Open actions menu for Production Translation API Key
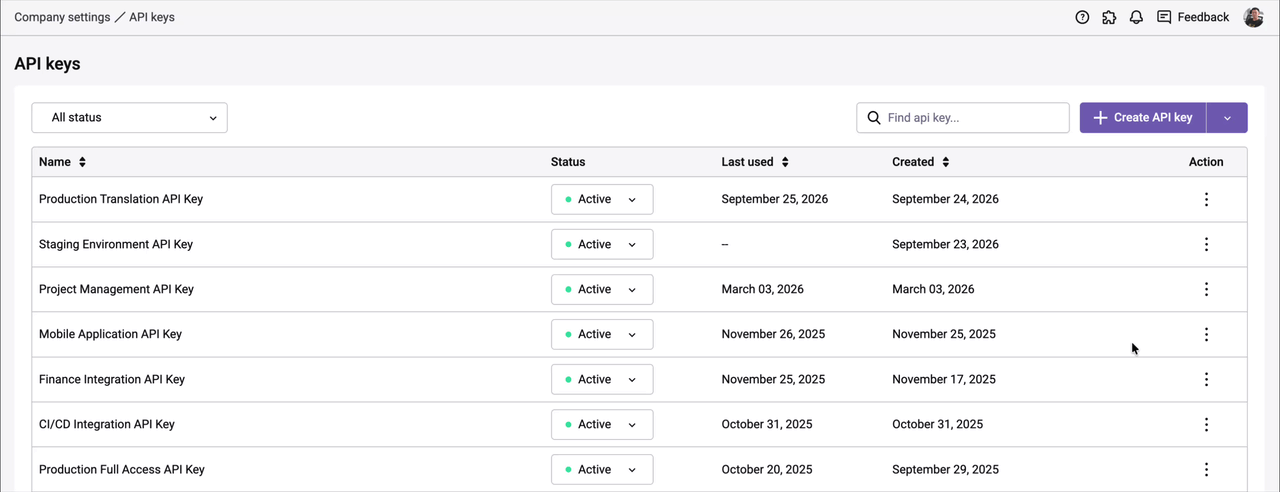 (1206, 199)
